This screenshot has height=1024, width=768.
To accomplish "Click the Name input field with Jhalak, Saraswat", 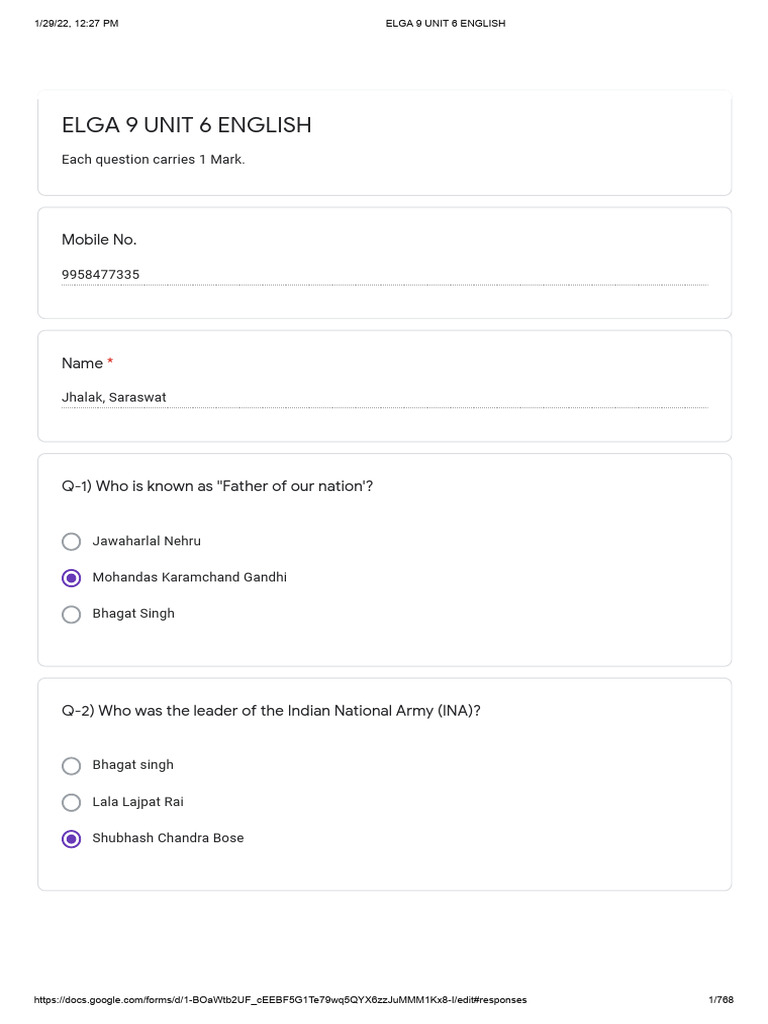I will pos(384,397).
